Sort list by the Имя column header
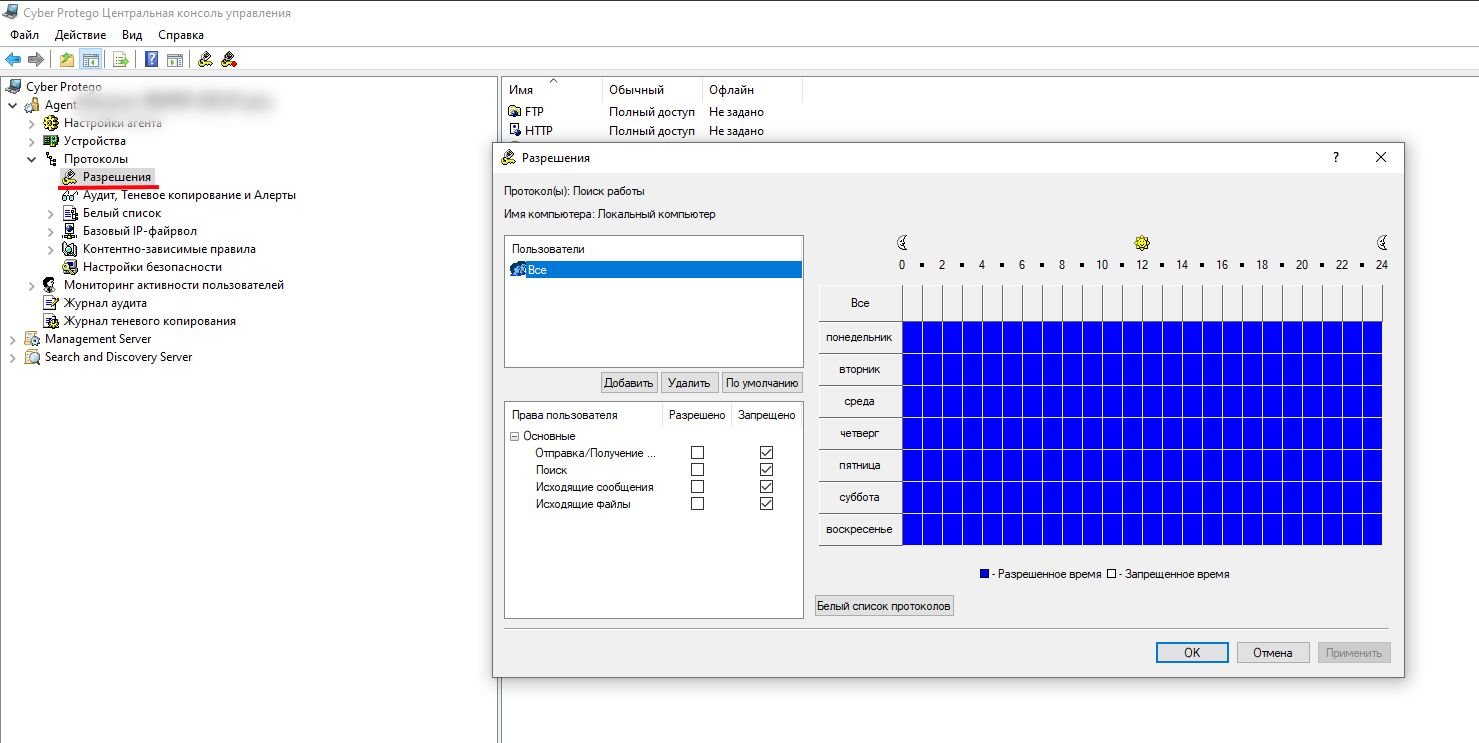 pyautogui.click(x=552, y=90)
